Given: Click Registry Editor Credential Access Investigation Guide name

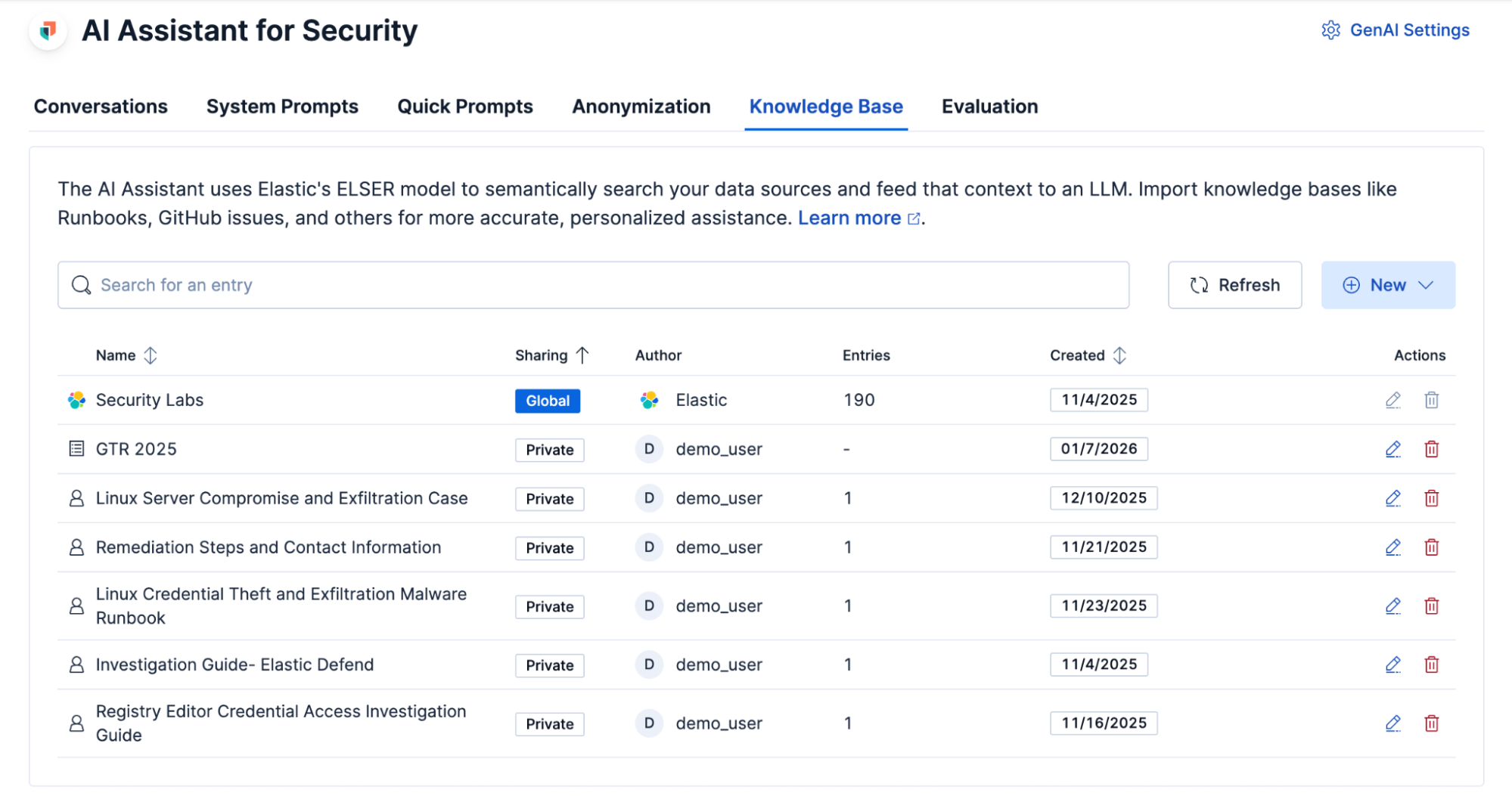Looking at the screenshot, I should [281, 723].
